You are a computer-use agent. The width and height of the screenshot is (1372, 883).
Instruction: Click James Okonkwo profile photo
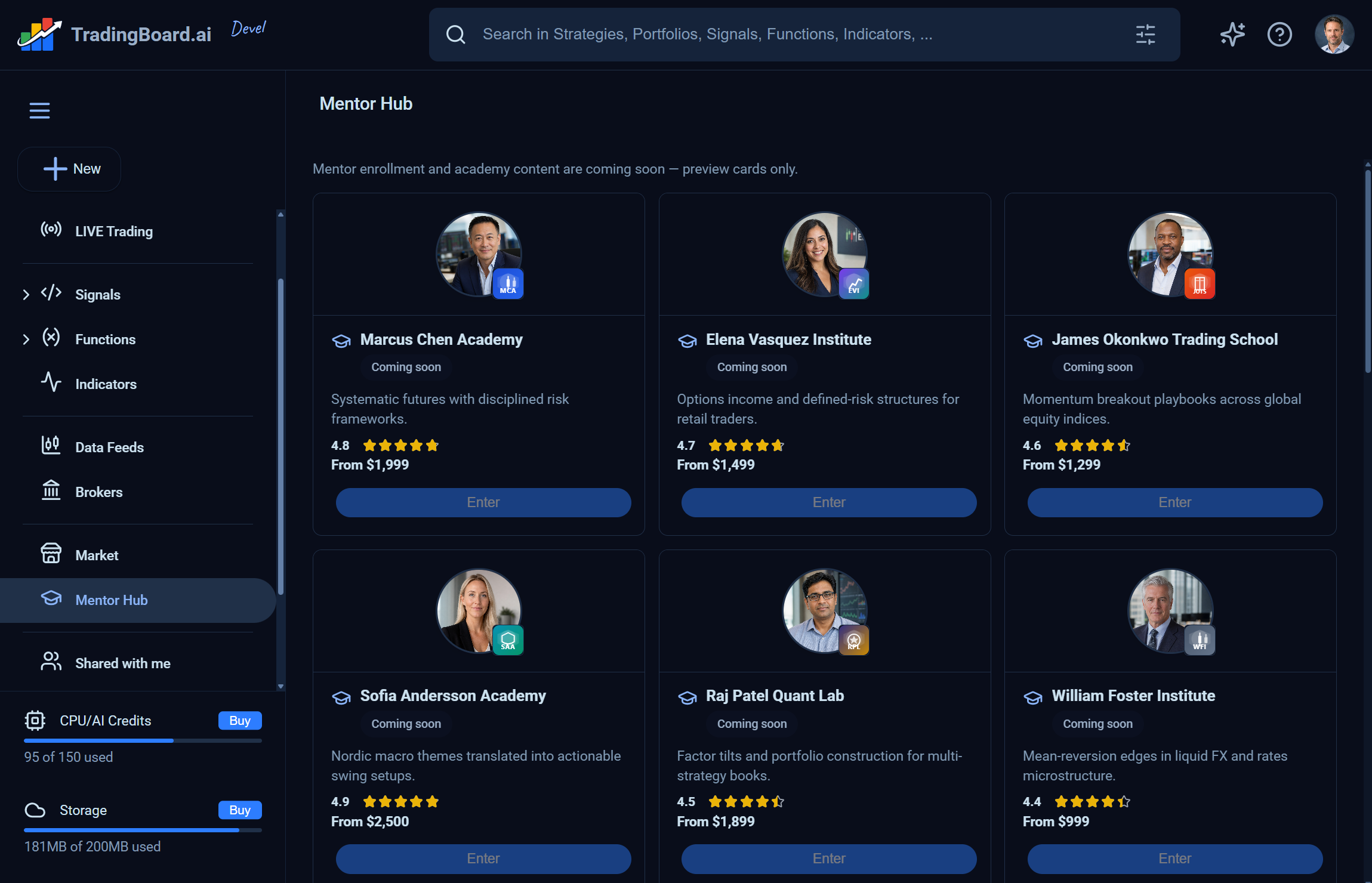pos(1170,254)
